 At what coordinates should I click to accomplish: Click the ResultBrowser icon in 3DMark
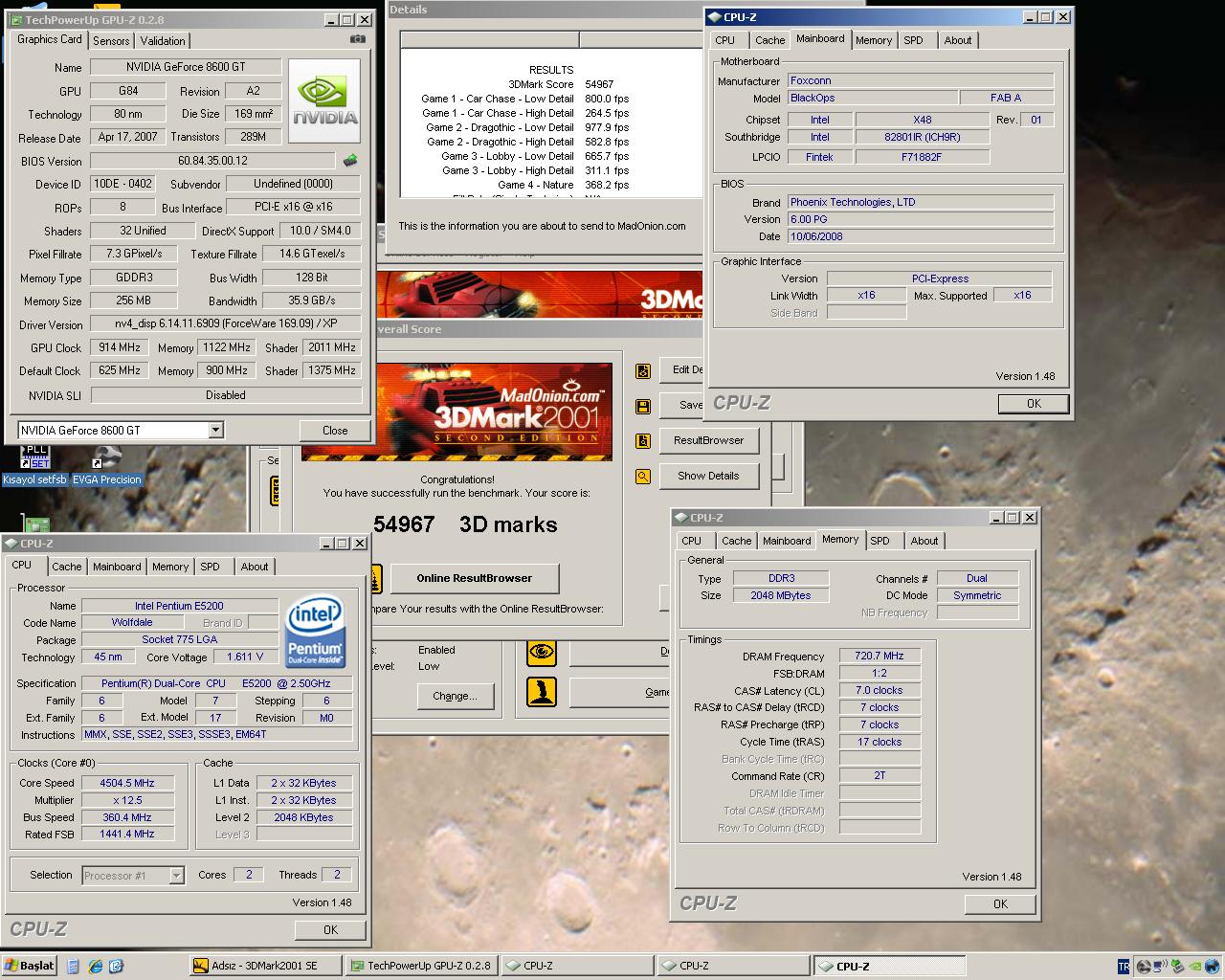[643, 441]
